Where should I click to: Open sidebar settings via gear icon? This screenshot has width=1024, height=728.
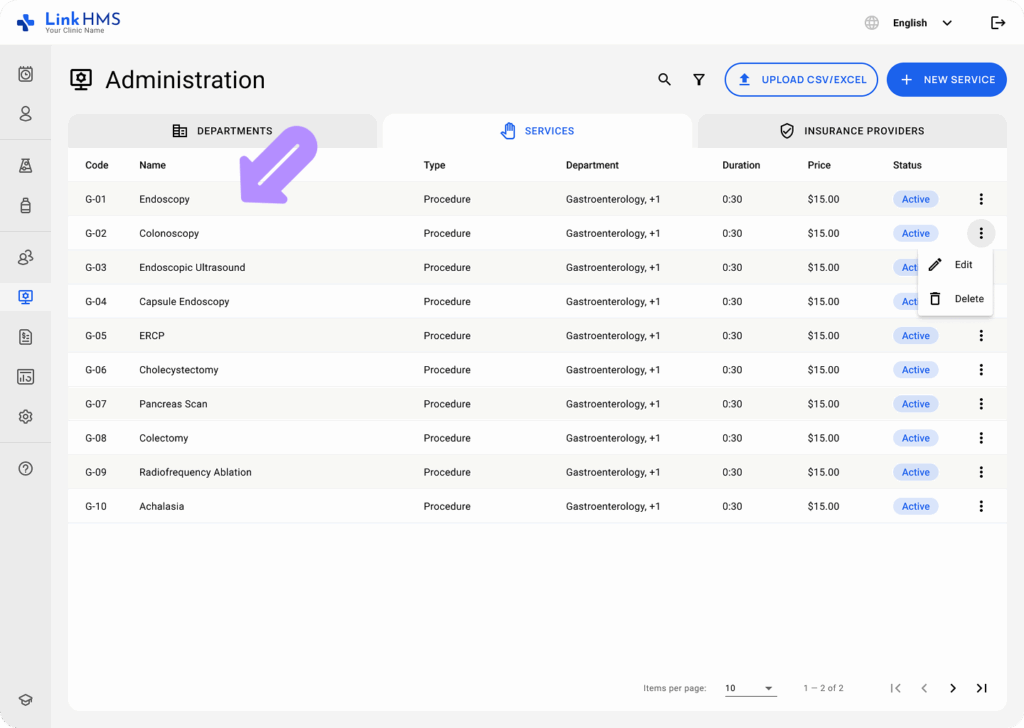point(25,416)
